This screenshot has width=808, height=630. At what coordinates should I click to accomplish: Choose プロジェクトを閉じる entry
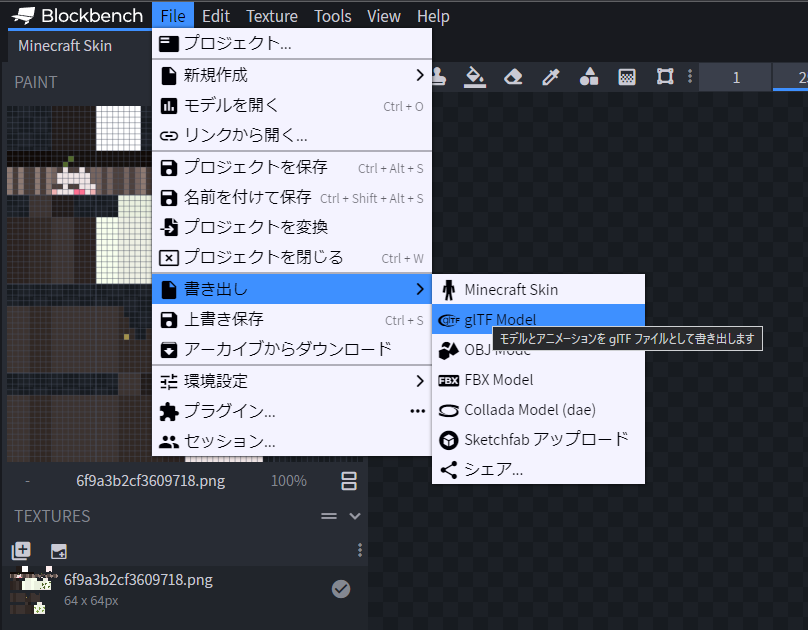292,257
